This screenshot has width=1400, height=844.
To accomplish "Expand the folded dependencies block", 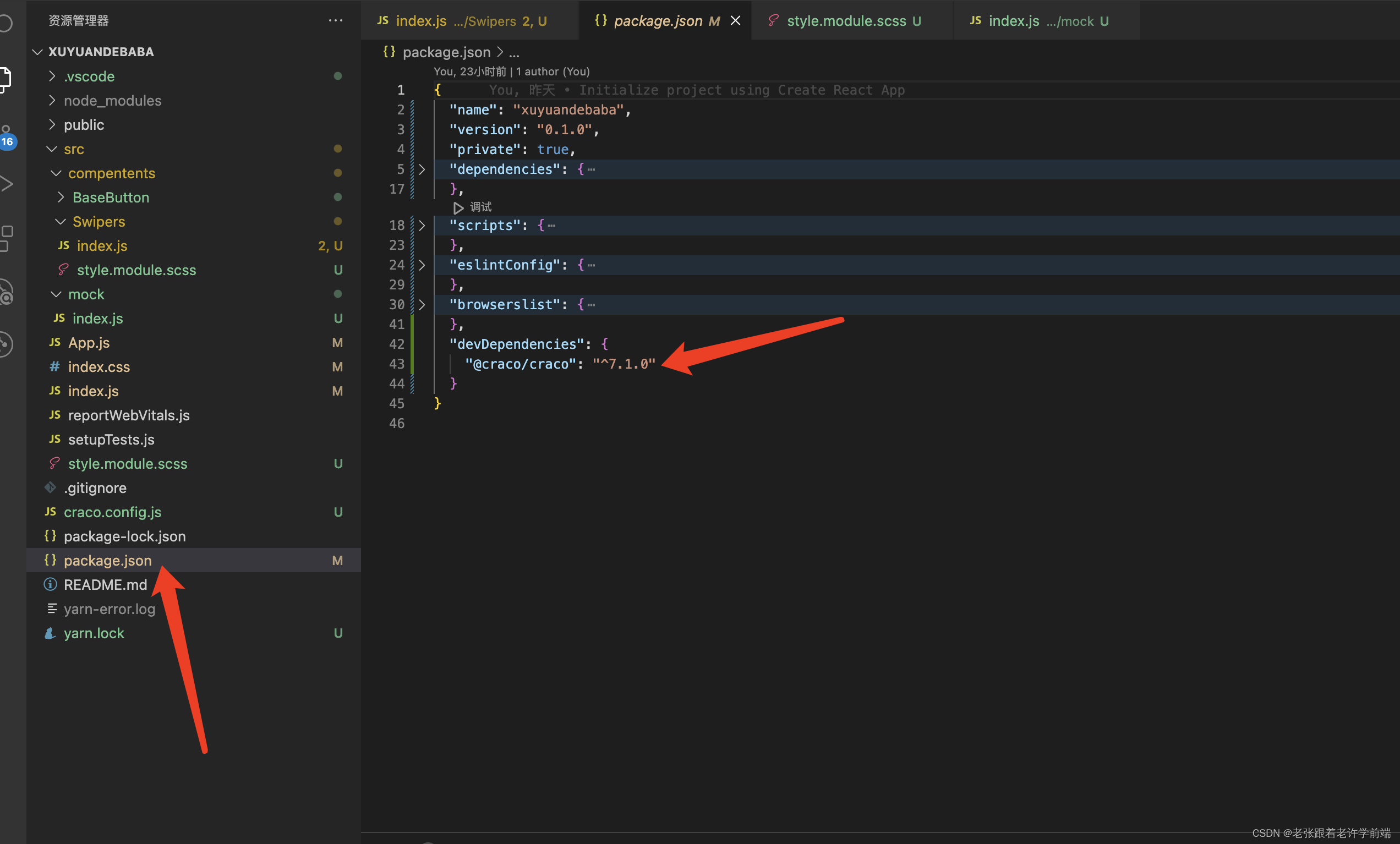I will pos(422,169).
